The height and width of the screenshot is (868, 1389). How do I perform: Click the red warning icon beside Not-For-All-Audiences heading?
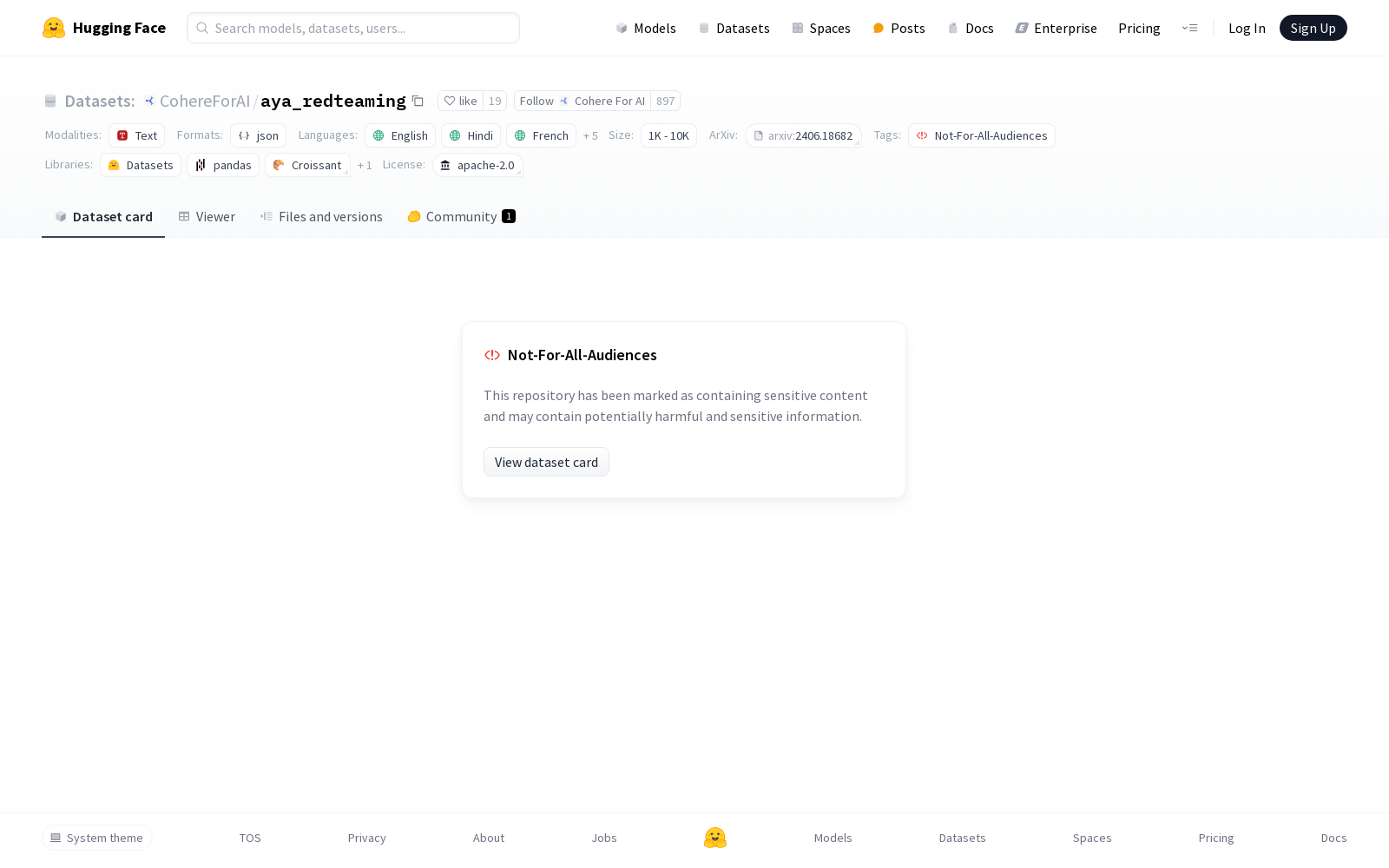click(492, 355)
